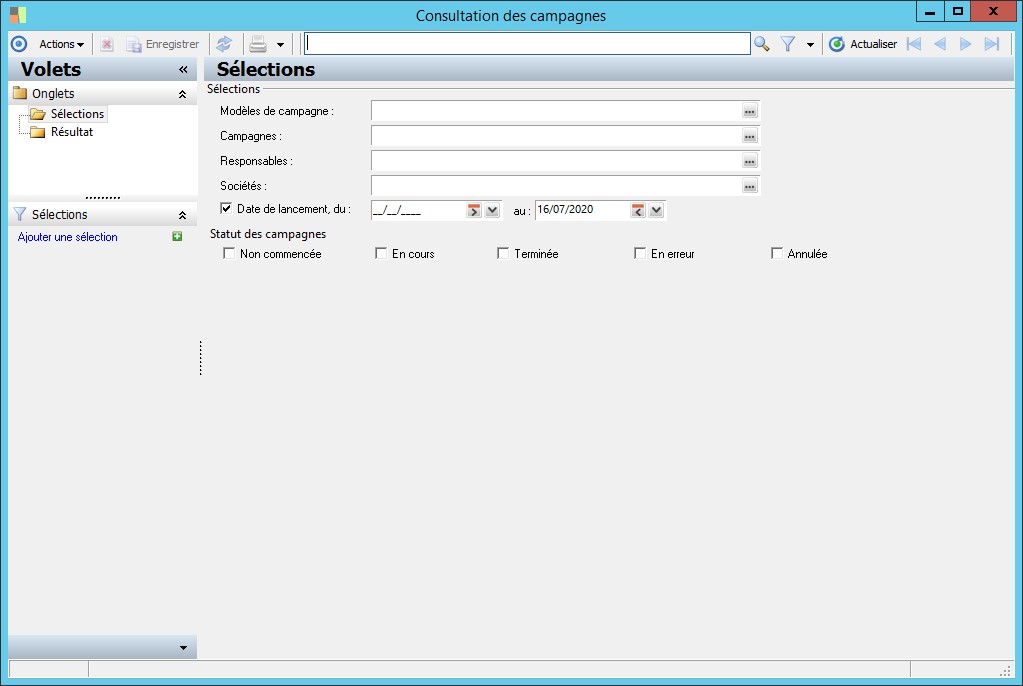Open Modèles de campagne browse button
This screenshot has height=686, width=1023.
click(x=750, y=112)
